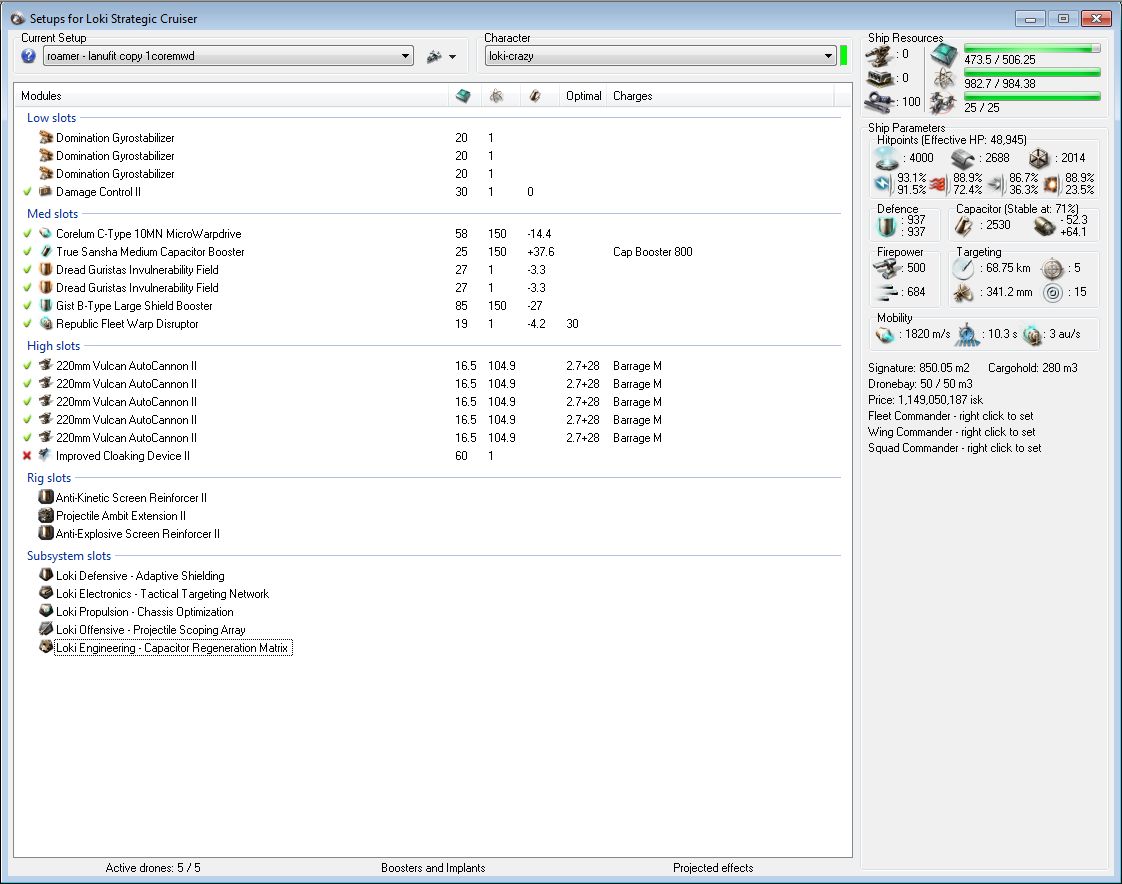Image resolution: width=1122 pixels, height=884 pixels.
Task: Click the capacitor capacity icon showing 2530
Action: [x=964, y=226]
